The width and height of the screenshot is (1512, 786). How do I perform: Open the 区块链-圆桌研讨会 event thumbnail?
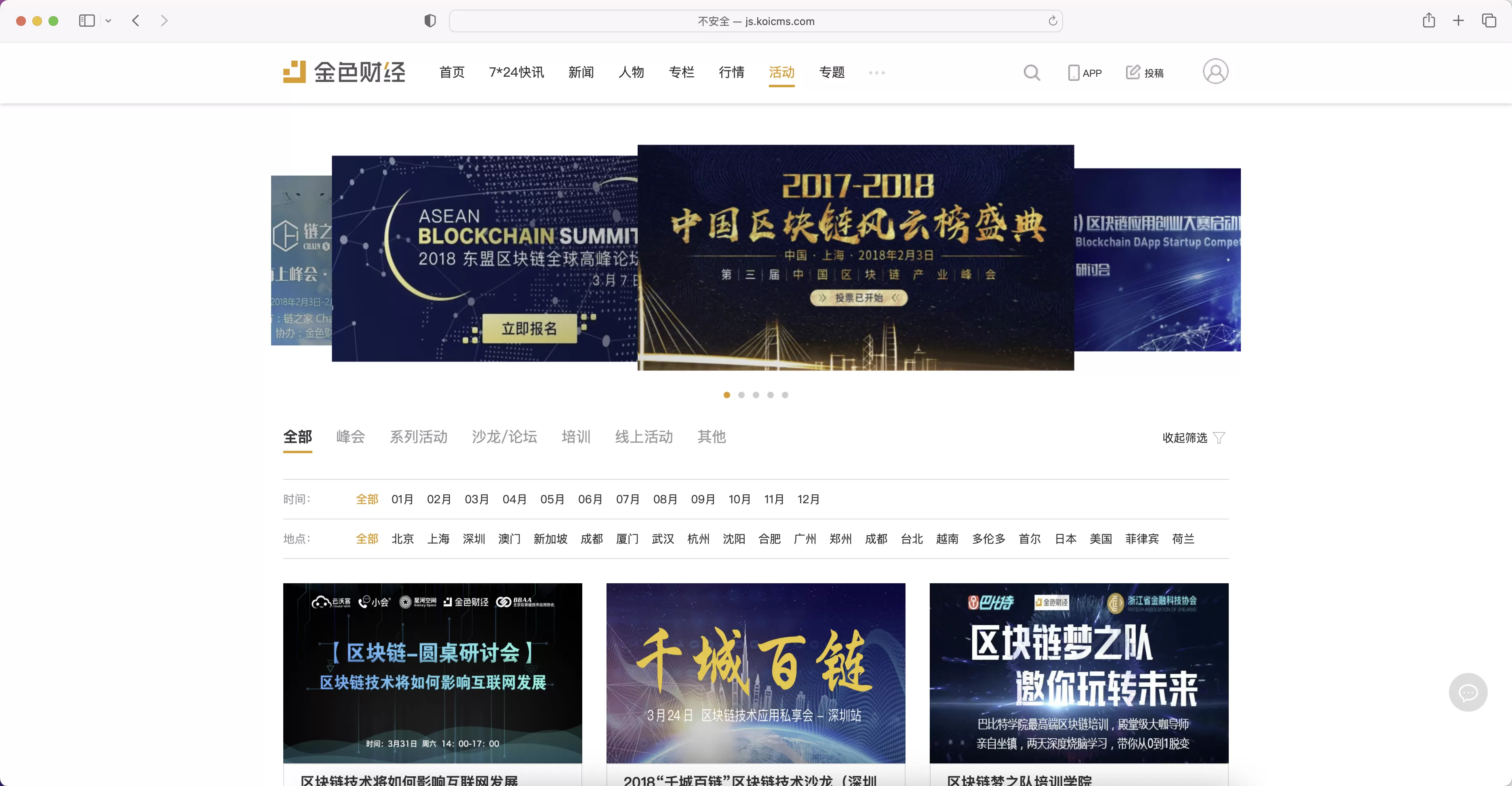[433, 673]
